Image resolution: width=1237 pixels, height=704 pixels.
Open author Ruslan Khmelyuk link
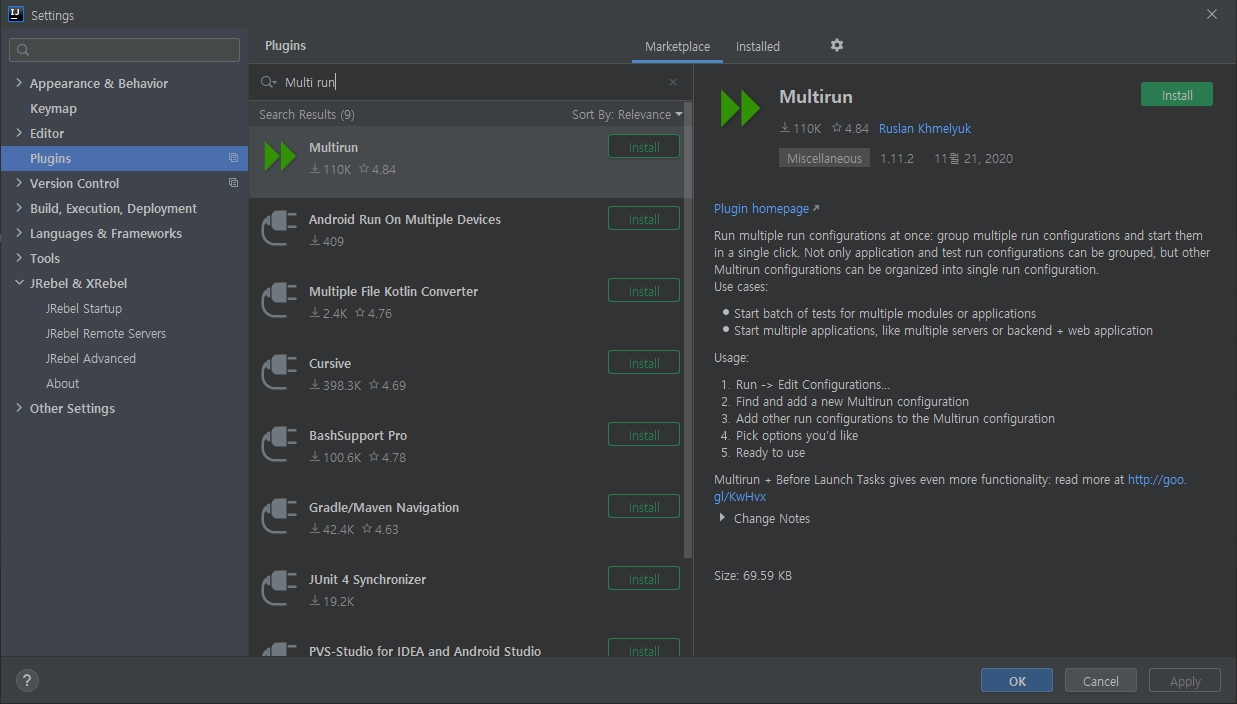point(925,128)
